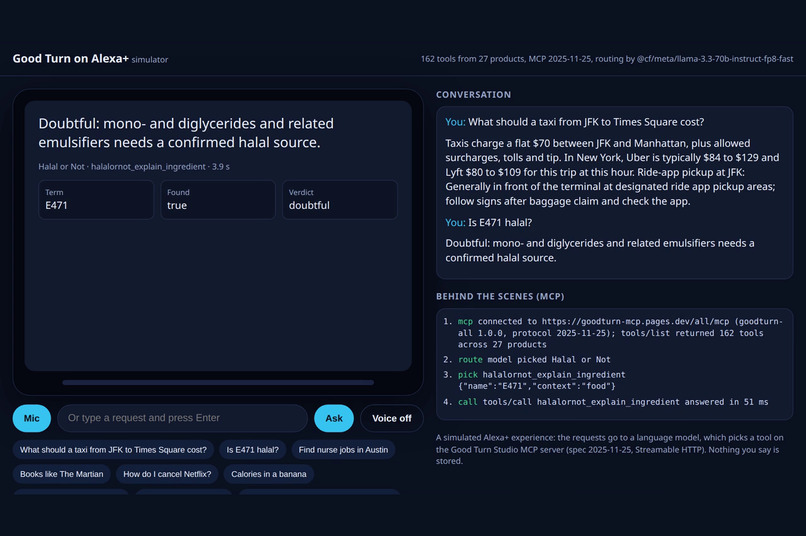
Task: Click the Mic button
Action: click(31, 418)
